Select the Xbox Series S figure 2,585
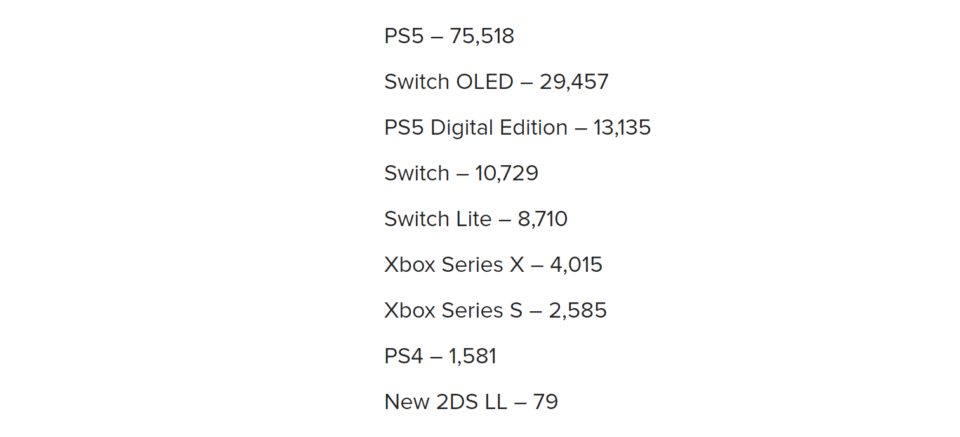 [577, 311]
